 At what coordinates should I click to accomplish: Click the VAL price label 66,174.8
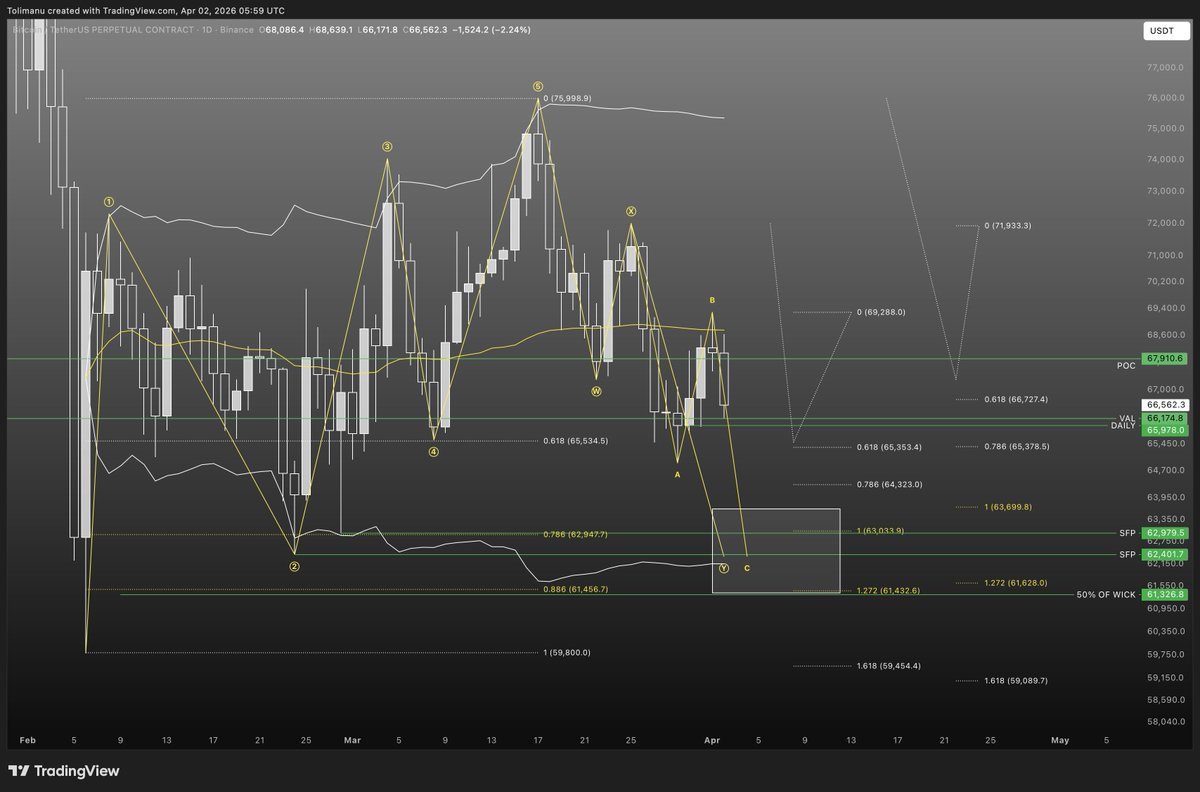(x=1166, y=418)
